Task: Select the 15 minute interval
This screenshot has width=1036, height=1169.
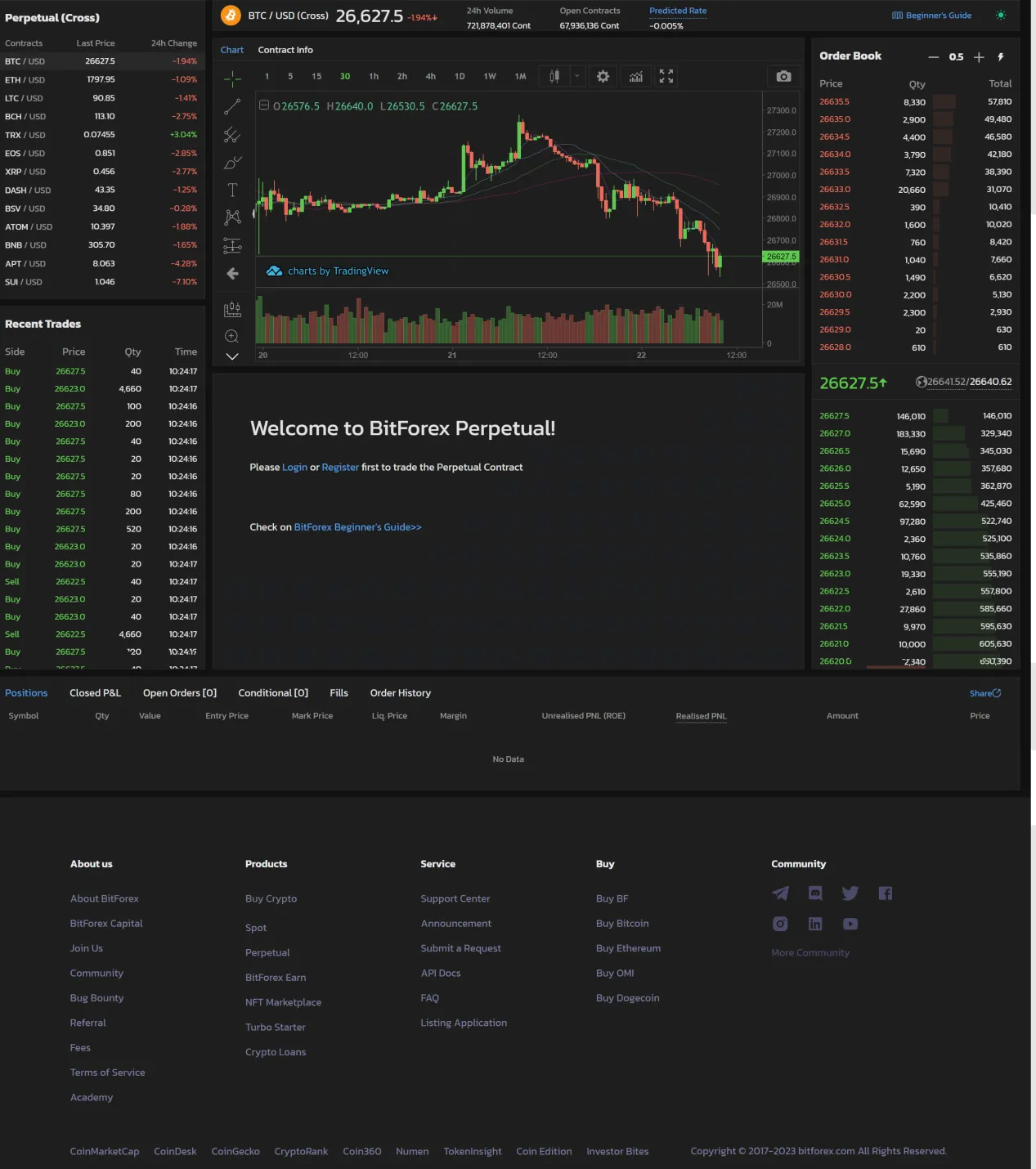Action: click(316, 76)
